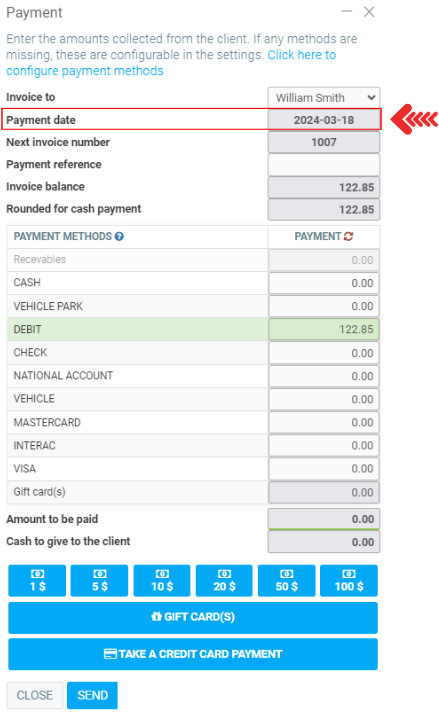This screenshot has height=712, width=439.
Task: Send the payment
Action: pos(92,695)
